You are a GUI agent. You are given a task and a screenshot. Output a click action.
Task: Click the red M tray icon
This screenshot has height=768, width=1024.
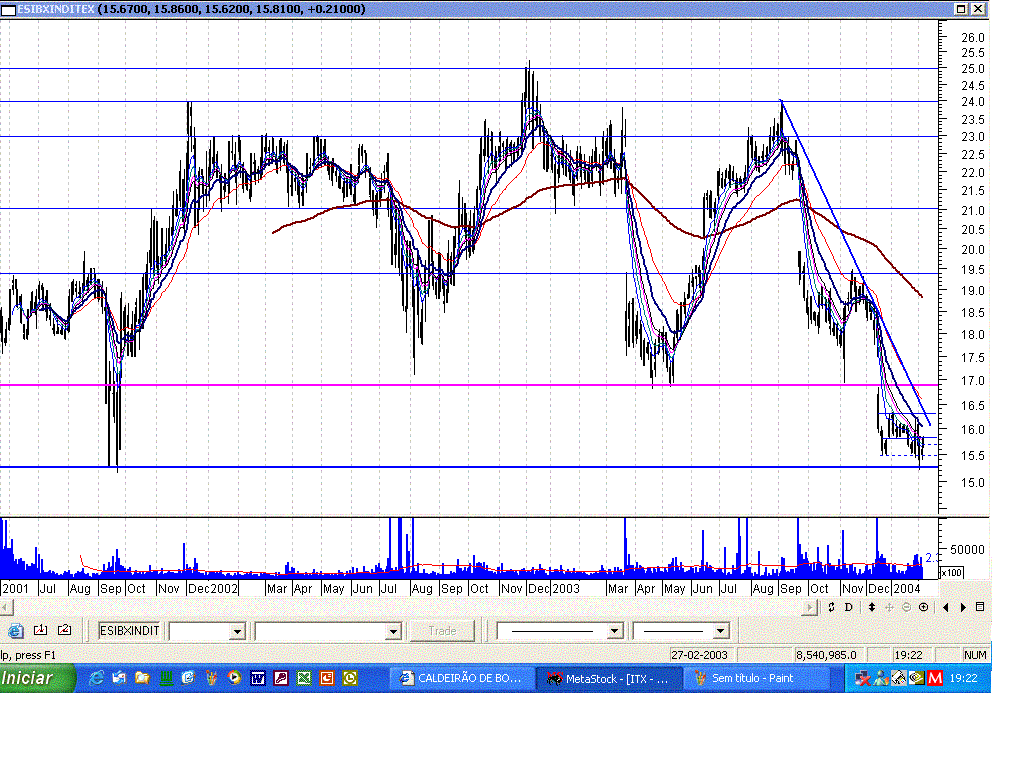(935, 679)
